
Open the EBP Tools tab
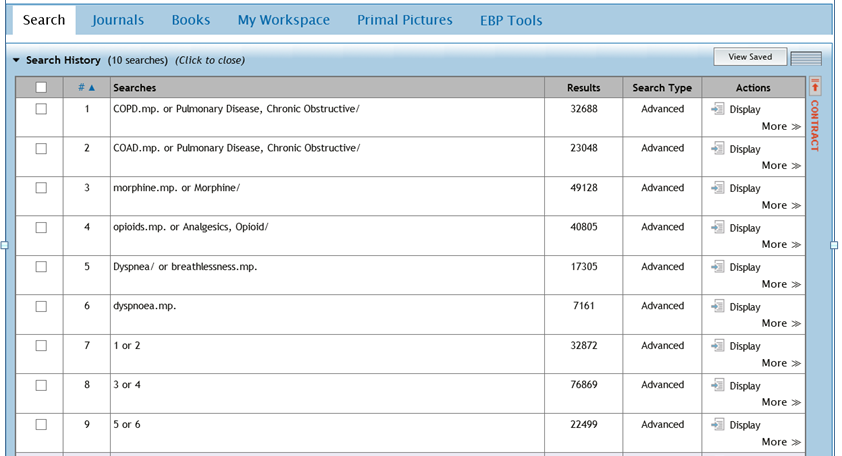(511, 20)
